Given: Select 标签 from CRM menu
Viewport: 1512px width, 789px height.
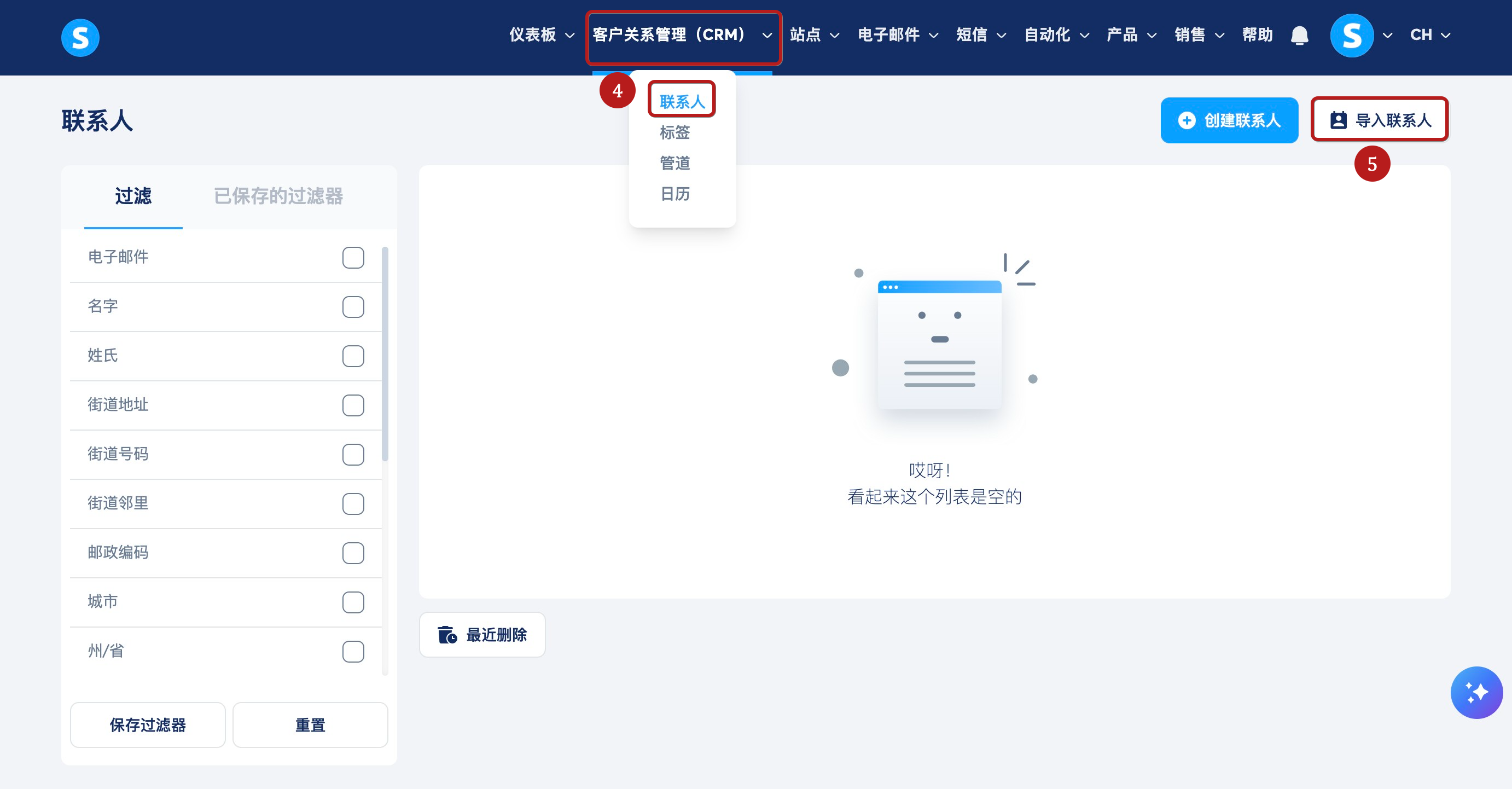Looking at the screenshot, I should (674, 132).
